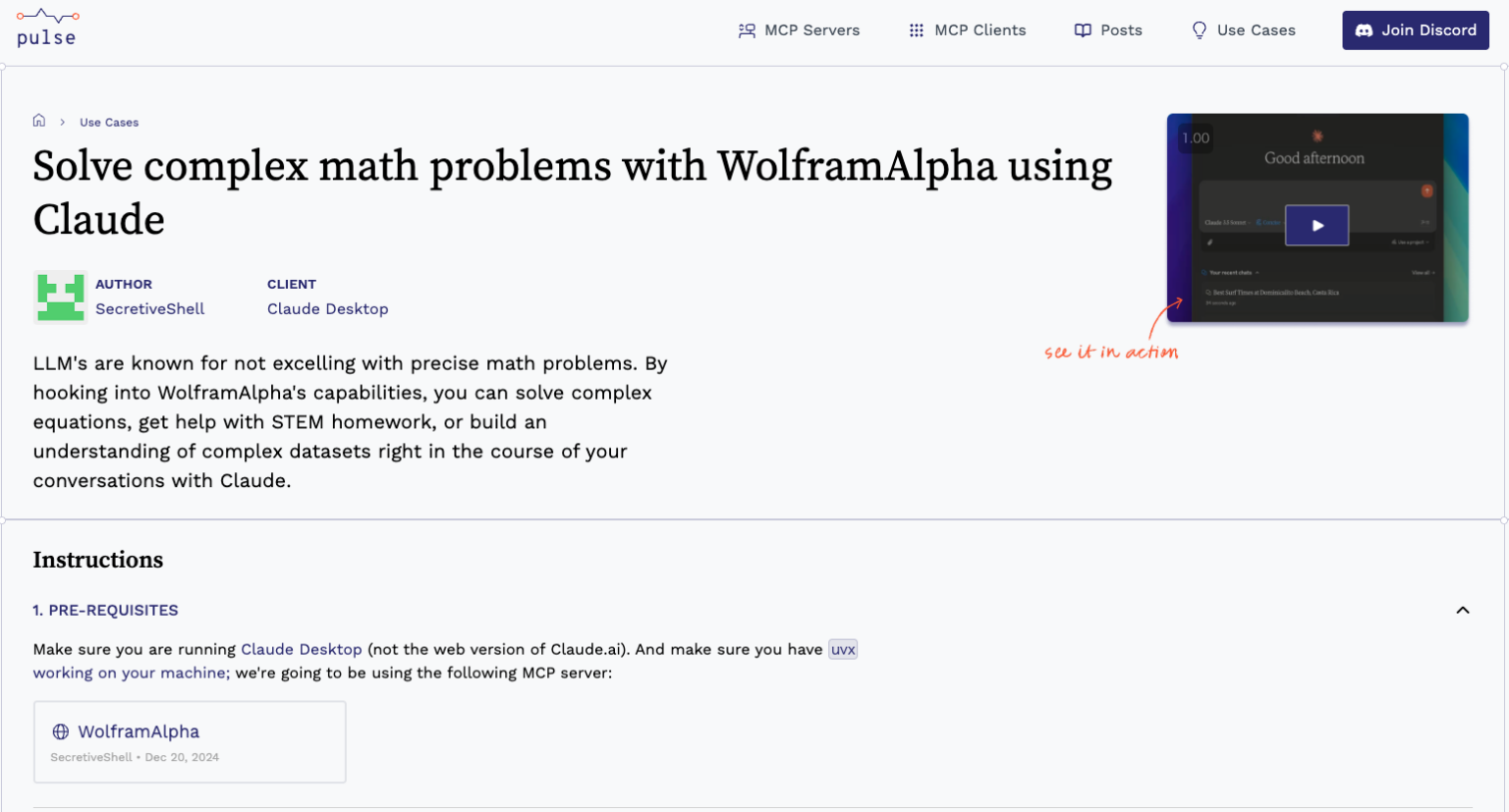Select Use Cases in the breadcrumb trail

pos(108,122)
